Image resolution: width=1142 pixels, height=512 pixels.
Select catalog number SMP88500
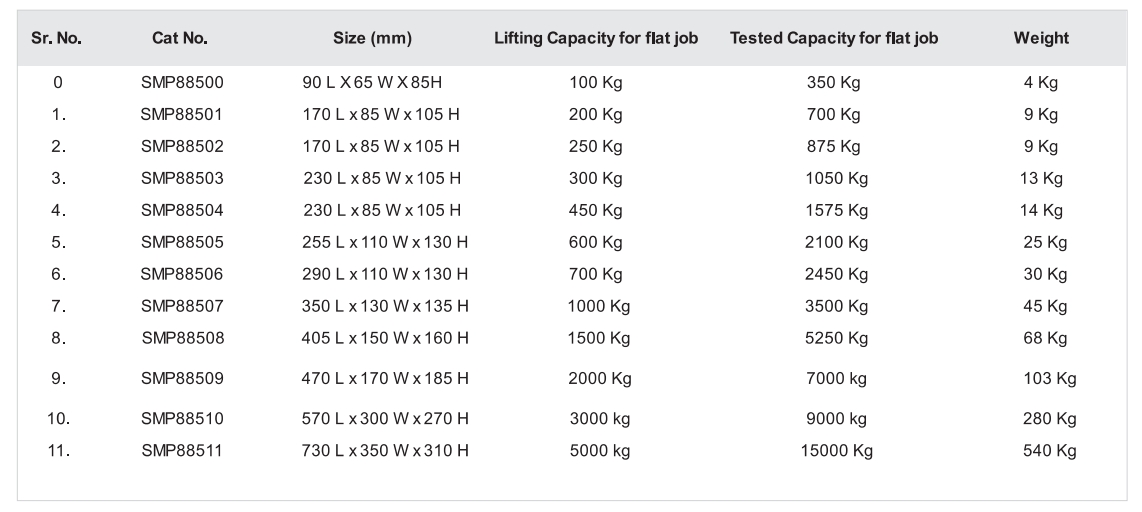pyautogui.click(x=182, y=83)
